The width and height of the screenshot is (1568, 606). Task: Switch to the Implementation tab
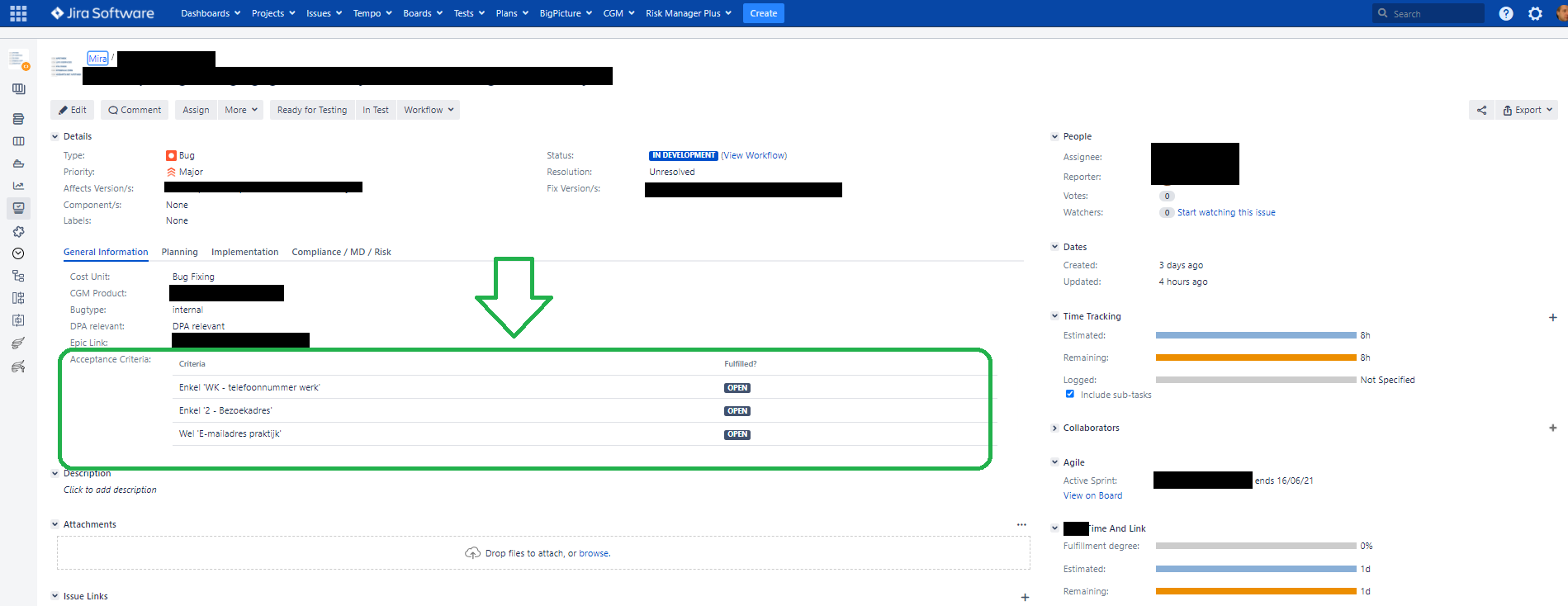245,253
